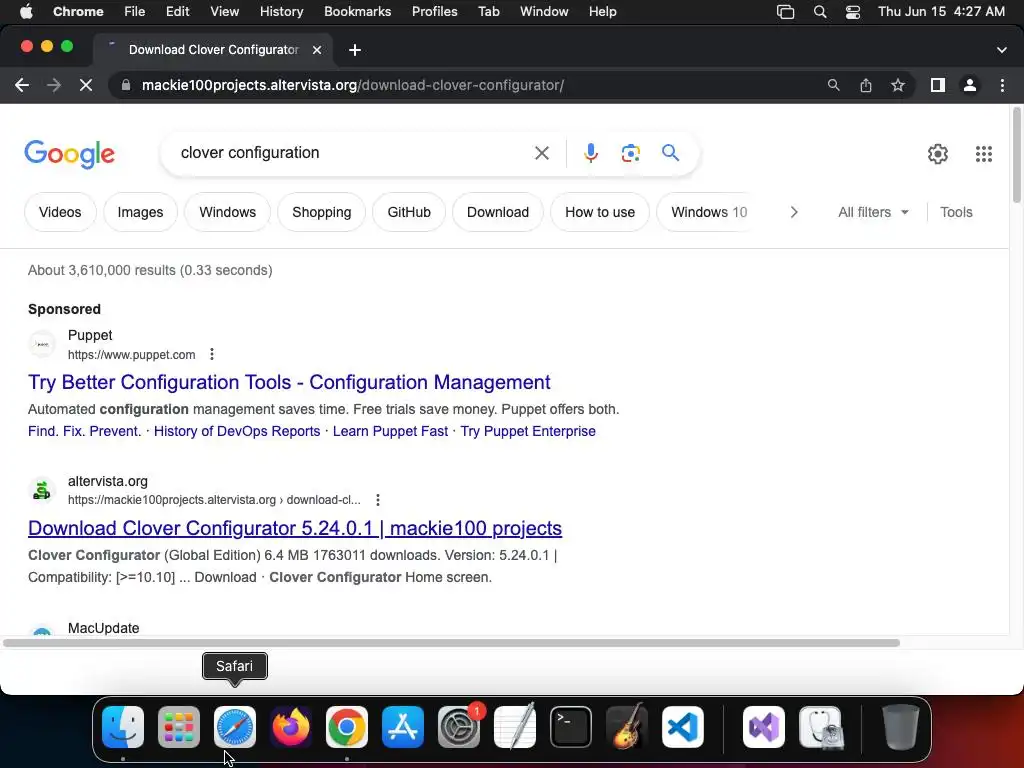This screenshot has height=768, width=1024.
Task: Open the Profiles menu
Action: tap(434, 12)
